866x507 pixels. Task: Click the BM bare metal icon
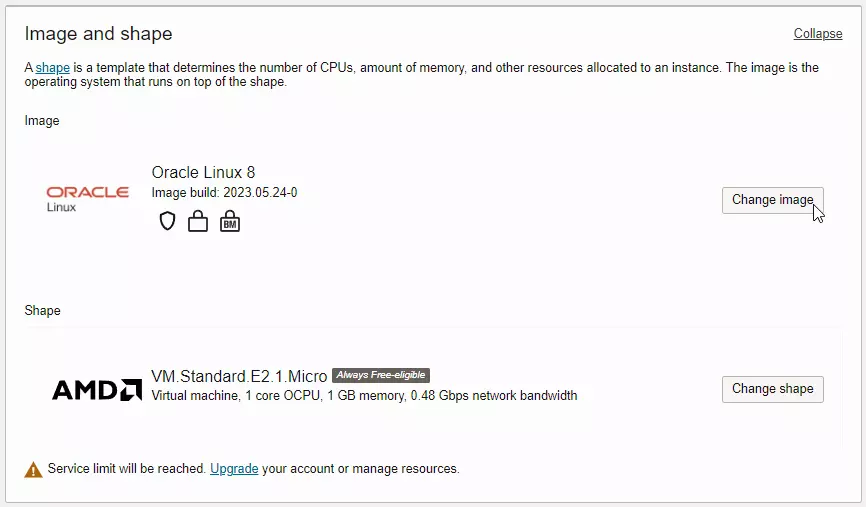tap(230, 221)
